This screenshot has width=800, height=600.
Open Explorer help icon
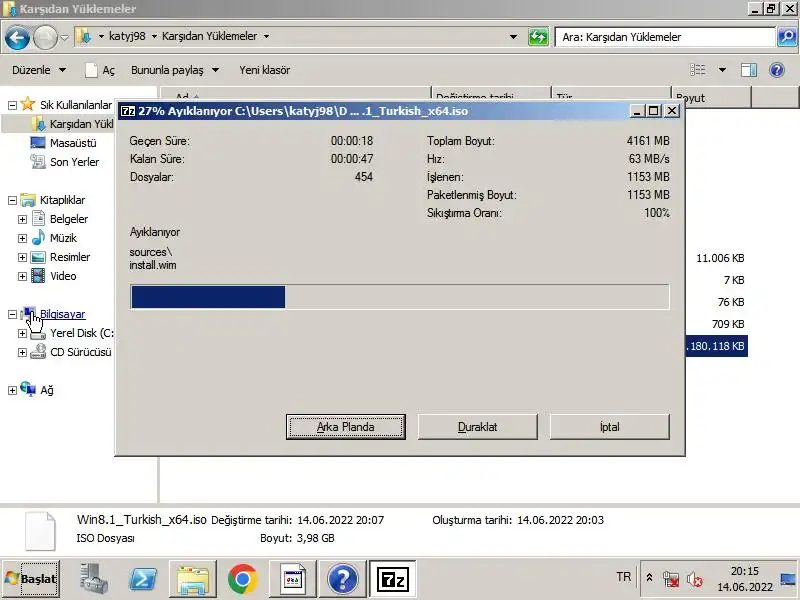pos(777,70)
